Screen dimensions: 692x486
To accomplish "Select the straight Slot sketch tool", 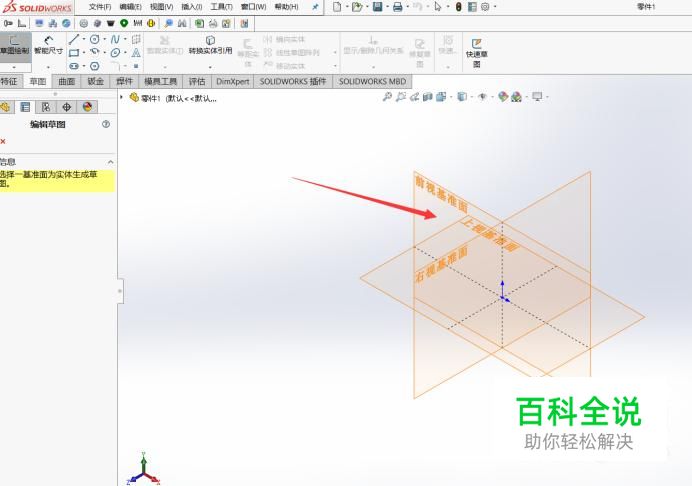I will pos(74,66).
